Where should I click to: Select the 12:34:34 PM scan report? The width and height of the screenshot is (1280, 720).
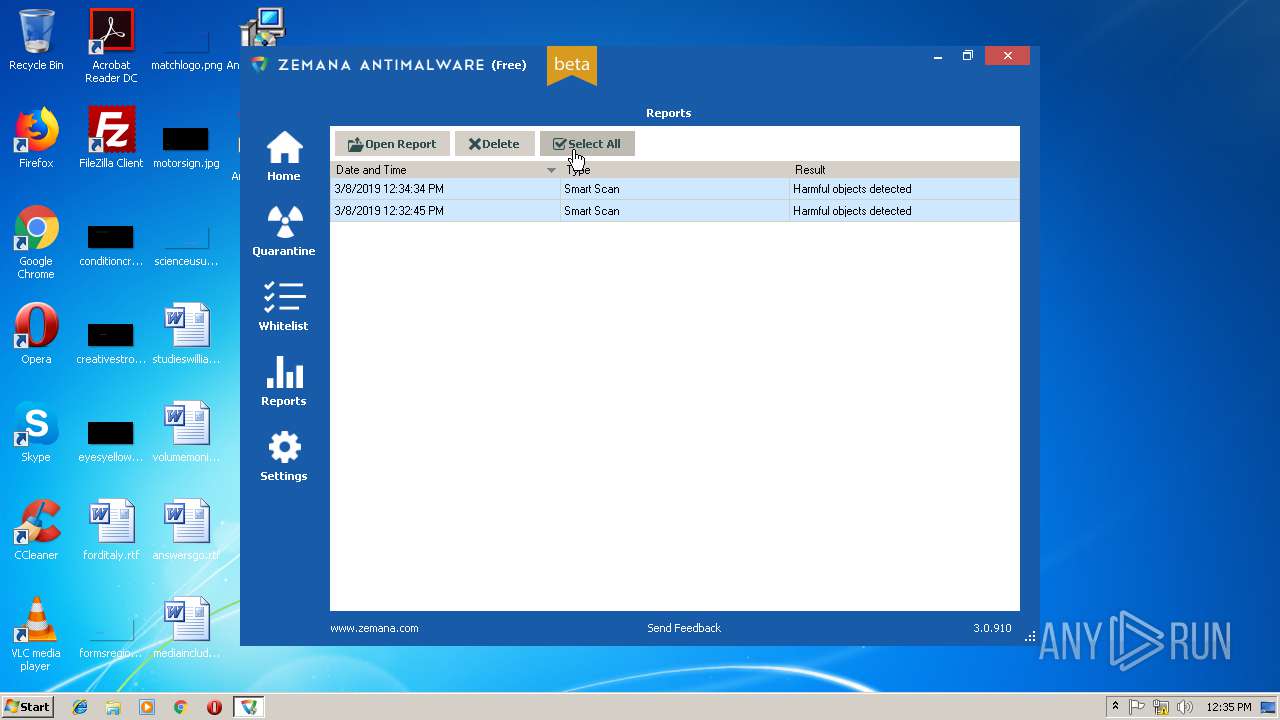(675, 189)
